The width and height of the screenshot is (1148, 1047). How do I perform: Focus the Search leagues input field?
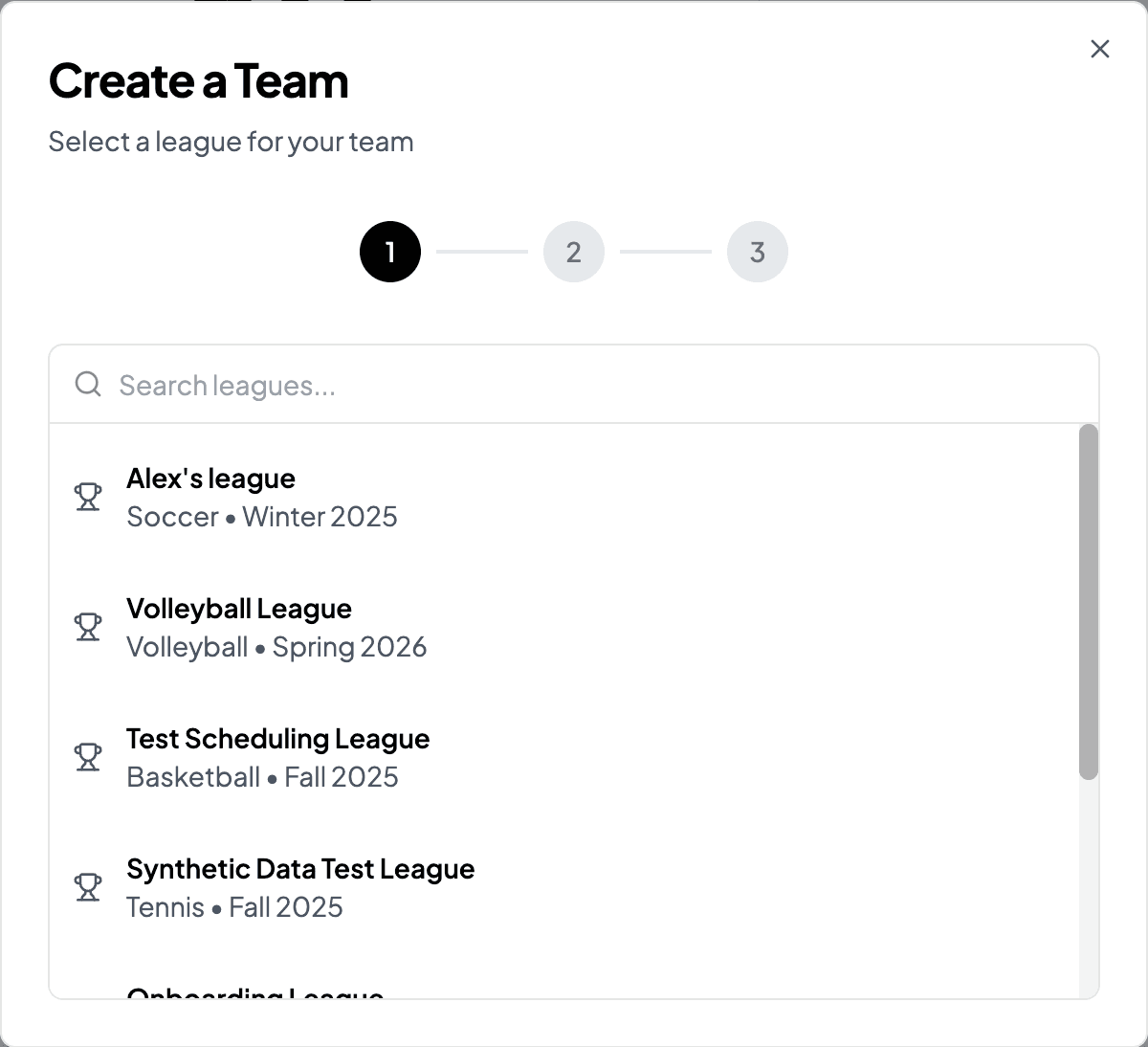[x=574, y=385]
